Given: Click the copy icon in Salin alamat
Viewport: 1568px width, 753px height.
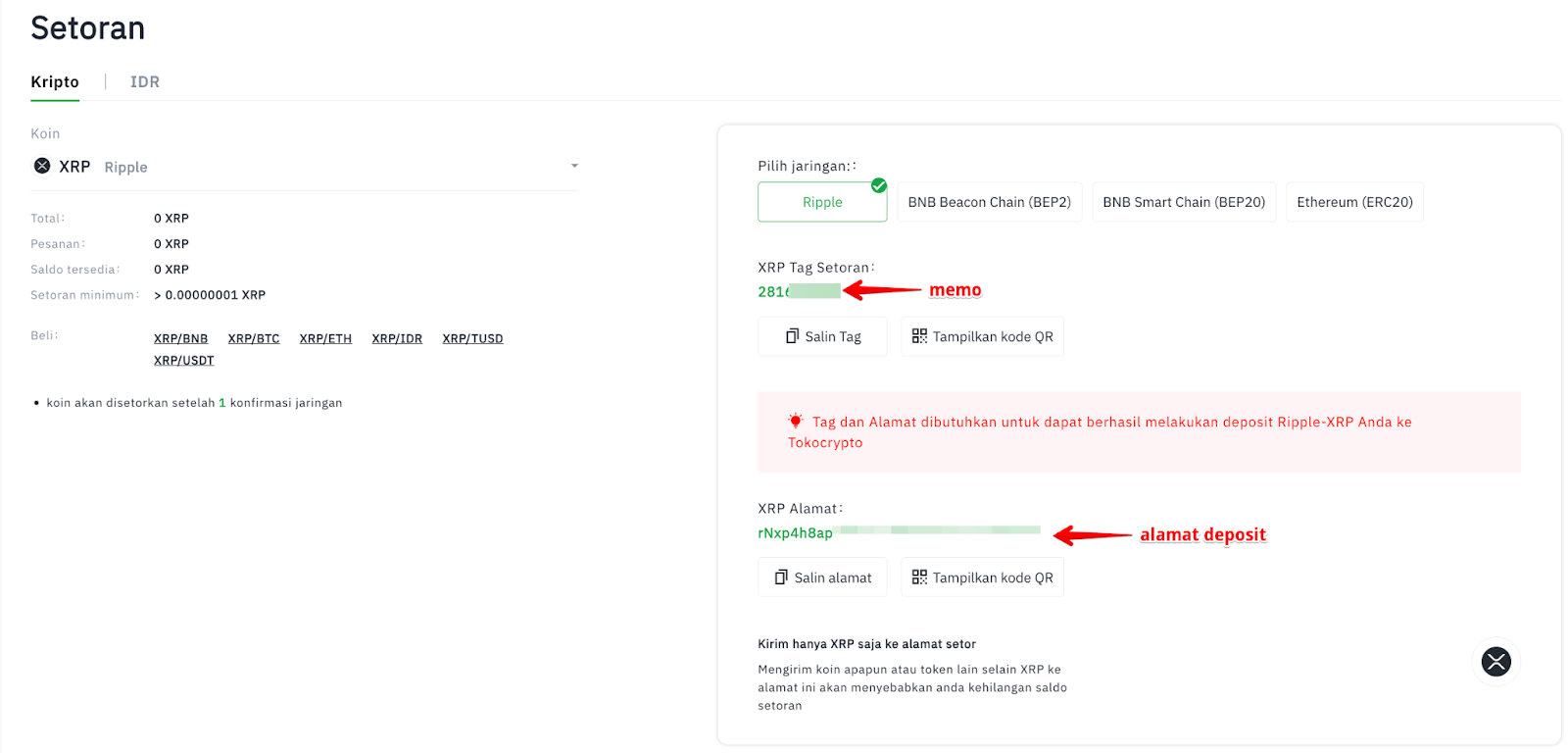Looking at the screenshot, I should [x=781, y=577].
